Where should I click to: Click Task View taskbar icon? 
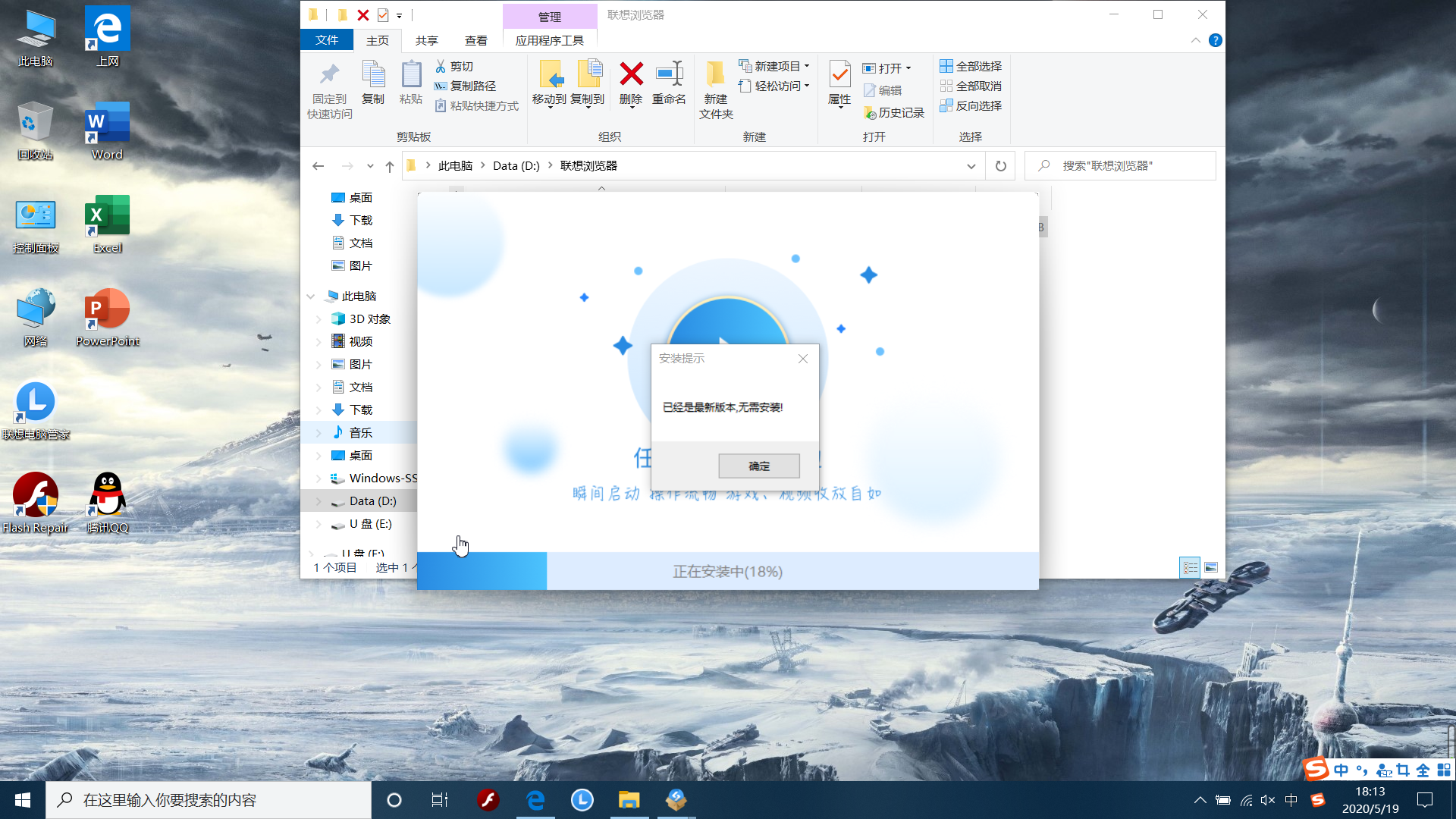click(x=440, y=800)
